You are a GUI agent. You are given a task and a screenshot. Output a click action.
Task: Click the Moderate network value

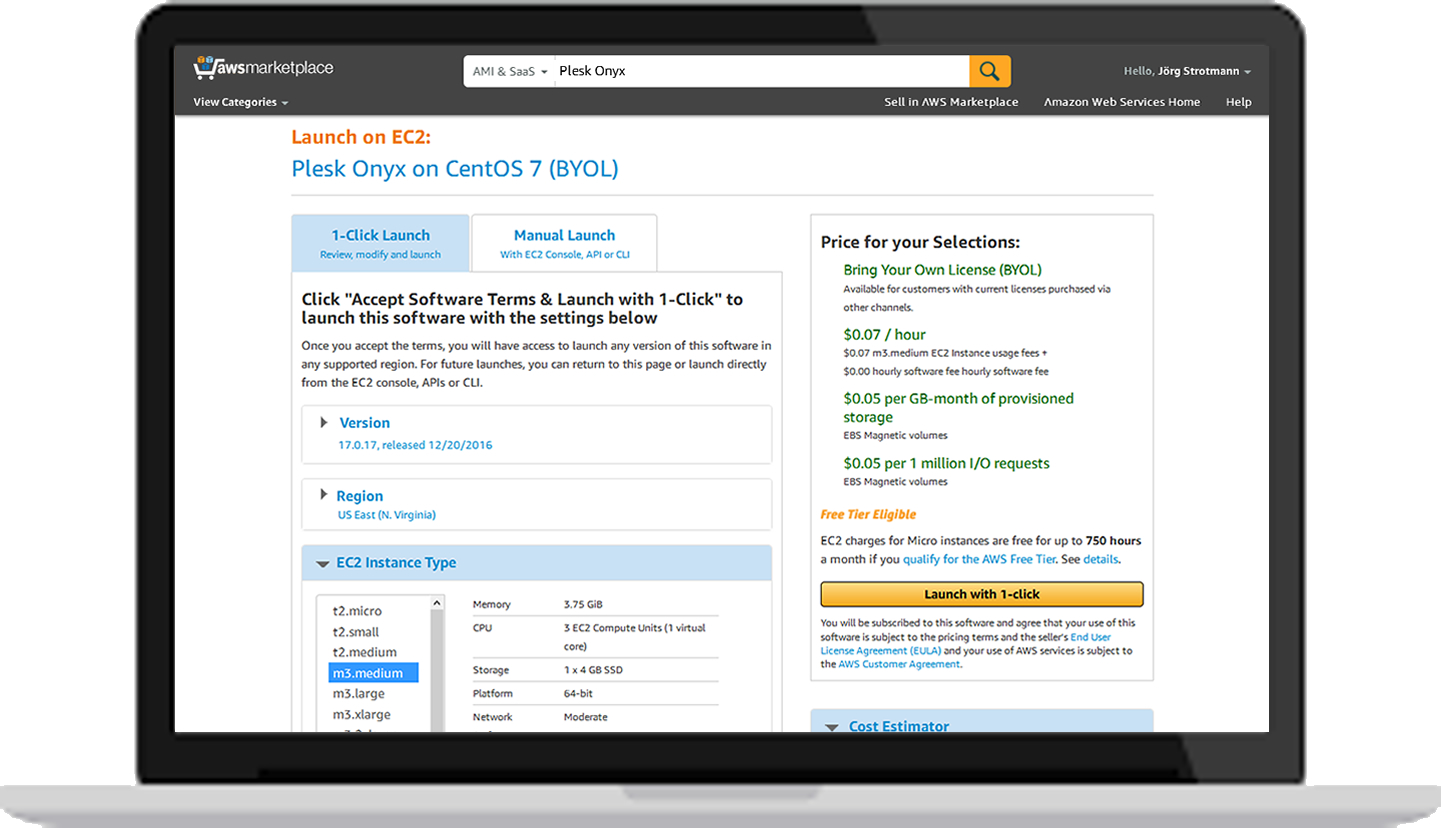click(x=585, y=717)
